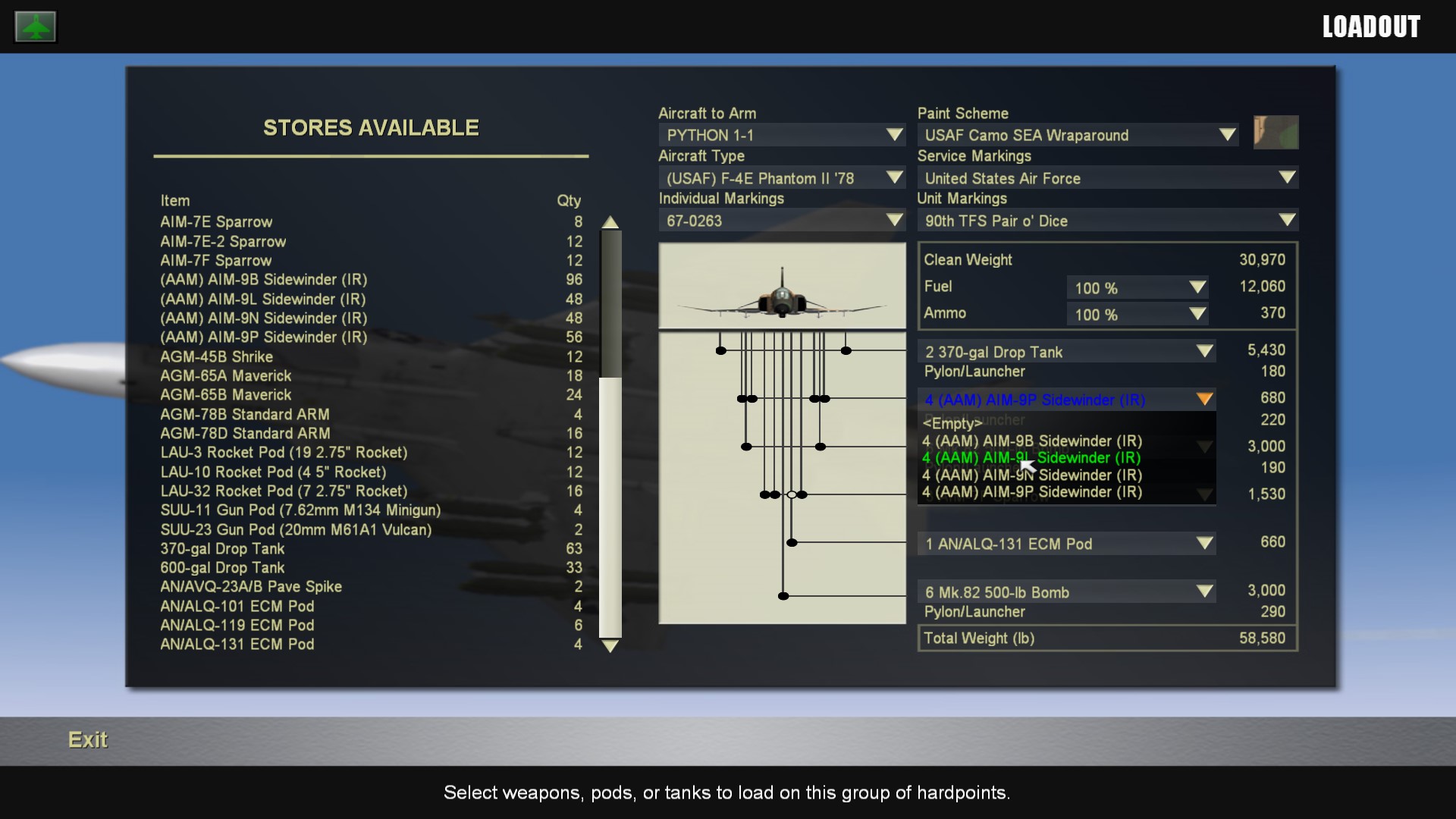Select SUU-11 Gun Pod (7.62mm M134 Minigun)
This screenshot has height=819, width=1456.
371,510
